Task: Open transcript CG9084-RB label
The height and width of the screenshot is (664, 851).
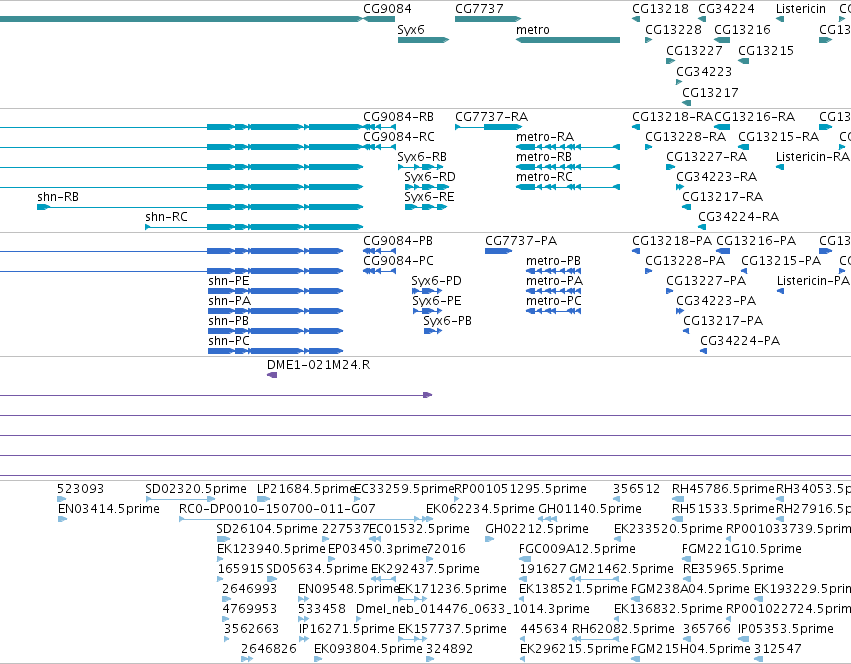Action: click(x=398, y=117)
